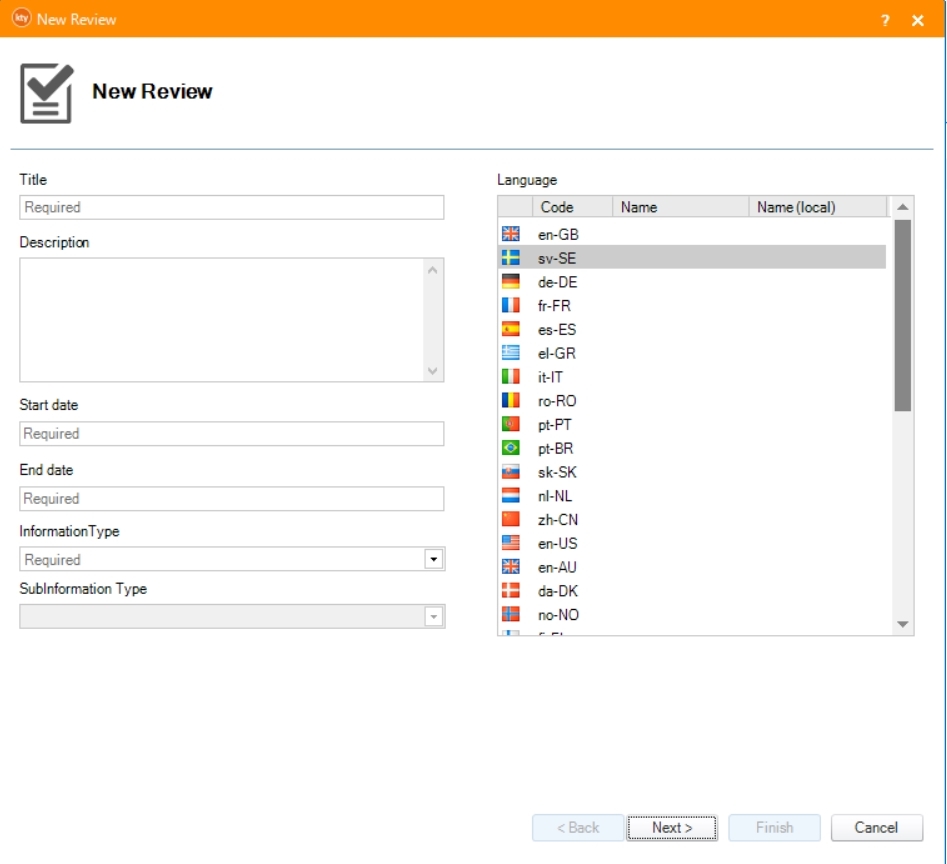Click the US flag icon for en-US
The height and width of the screenshot is (864, 947).
point(510,544)
